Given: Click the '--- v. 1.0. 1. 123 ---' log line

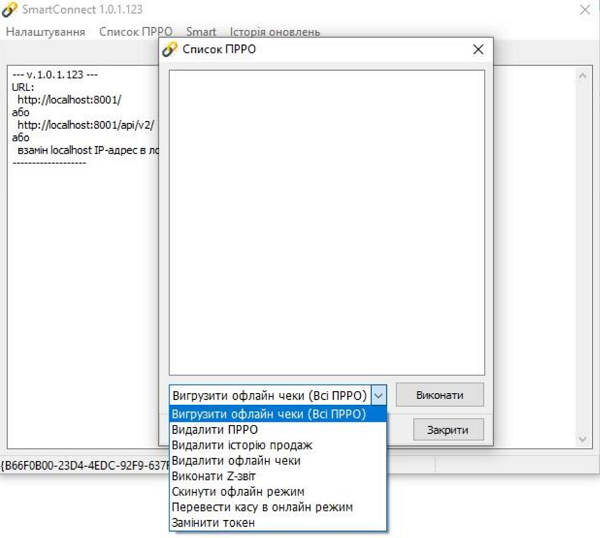Looking at the screenshot, I should click(x=55, y=75).
